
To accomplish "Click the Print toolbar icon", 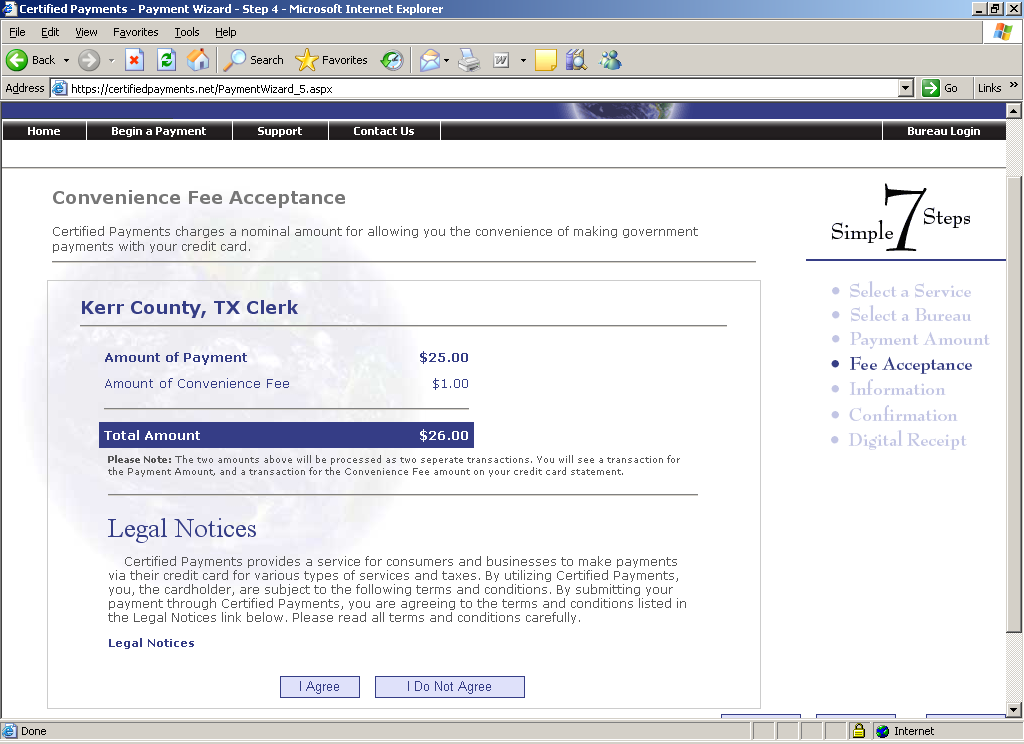I will (x=469, y=60).
